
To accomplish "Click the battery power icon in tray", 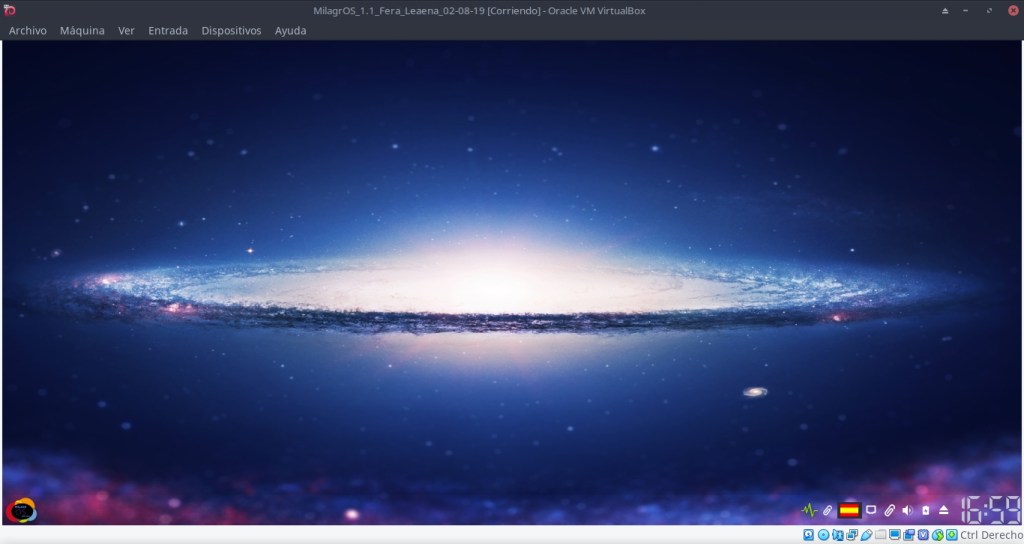I will coord(925,510).
